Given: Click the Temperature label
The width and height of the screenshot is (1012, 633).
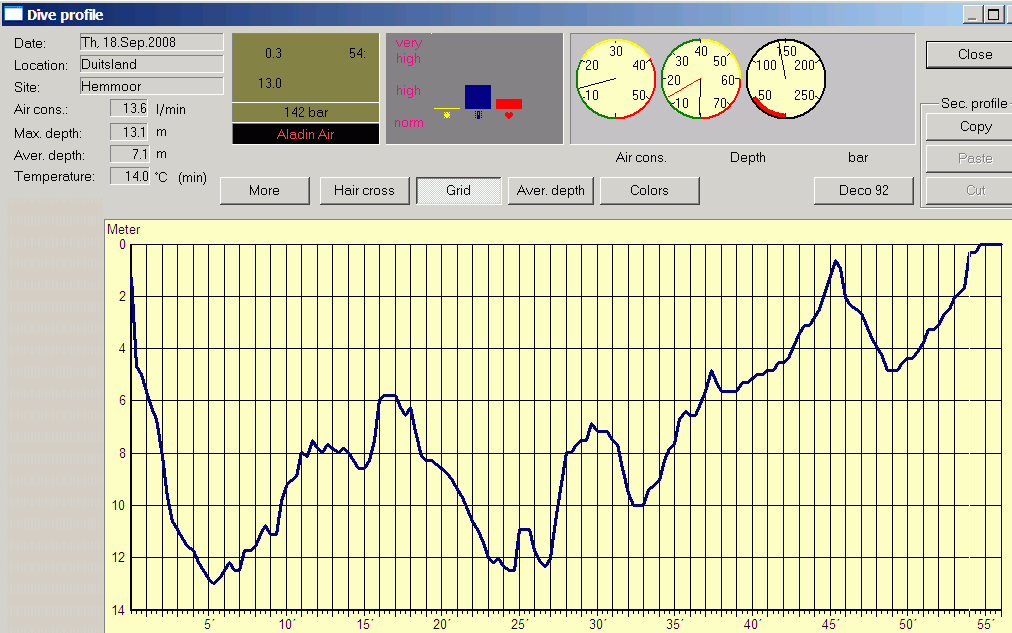Looking at the screenshot, I should point(54,177).
